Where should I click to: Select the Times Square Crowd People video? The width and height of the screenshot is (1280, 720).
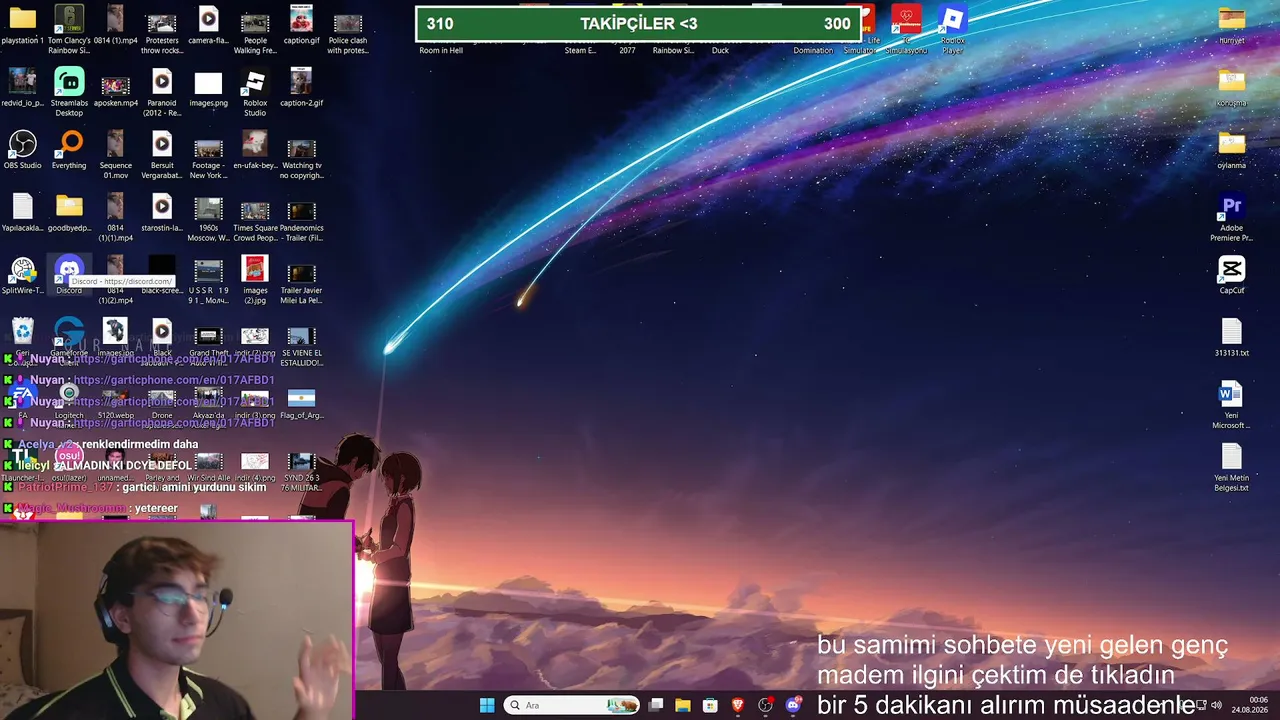pyautogui.click(x=255, y=221)
